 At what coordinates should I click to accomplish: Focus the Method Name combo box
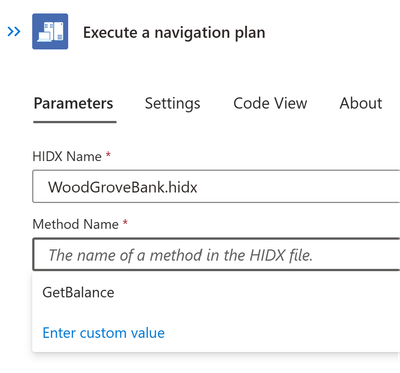216,254
